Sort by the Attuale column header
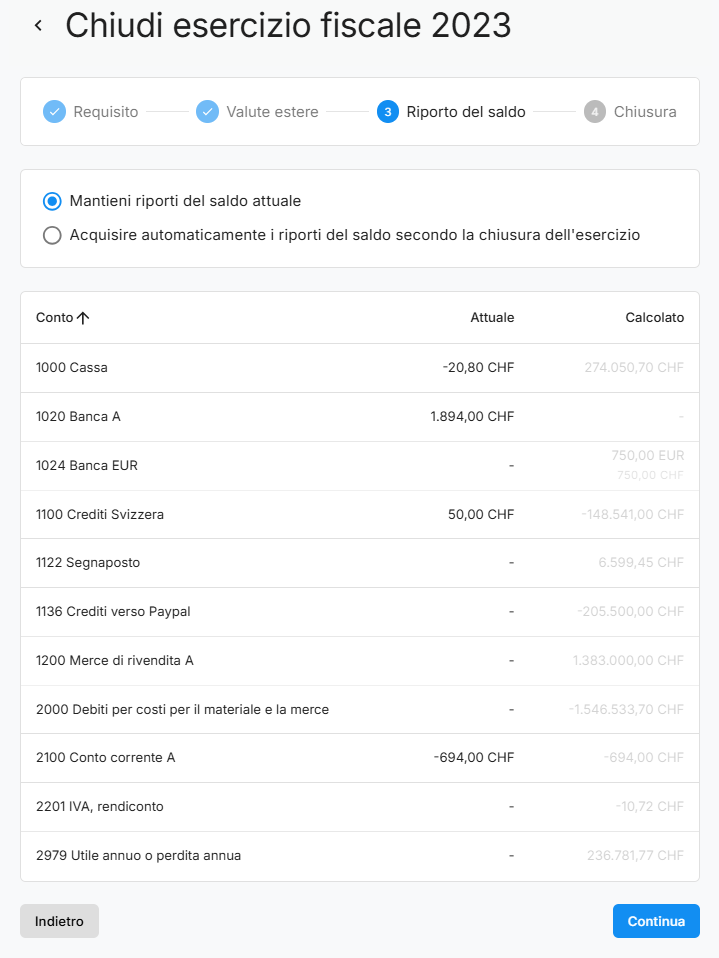This screenshot has height=958, width=719. coord(492,318)
